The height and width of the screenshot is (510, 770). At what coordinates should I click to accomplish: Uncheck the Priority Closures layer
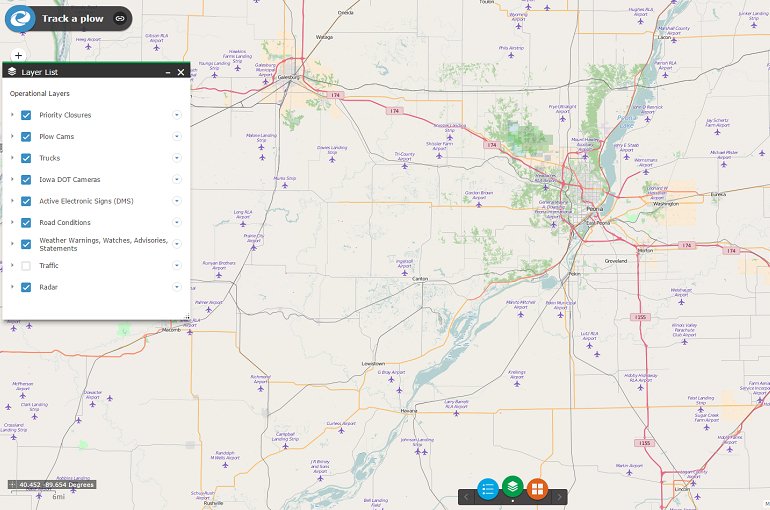pyautogui.click(x=26, y=115)
